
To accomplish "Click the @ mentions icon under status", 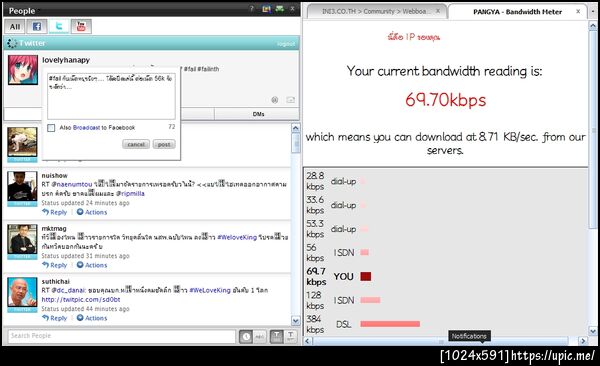I will pos(275,100).
